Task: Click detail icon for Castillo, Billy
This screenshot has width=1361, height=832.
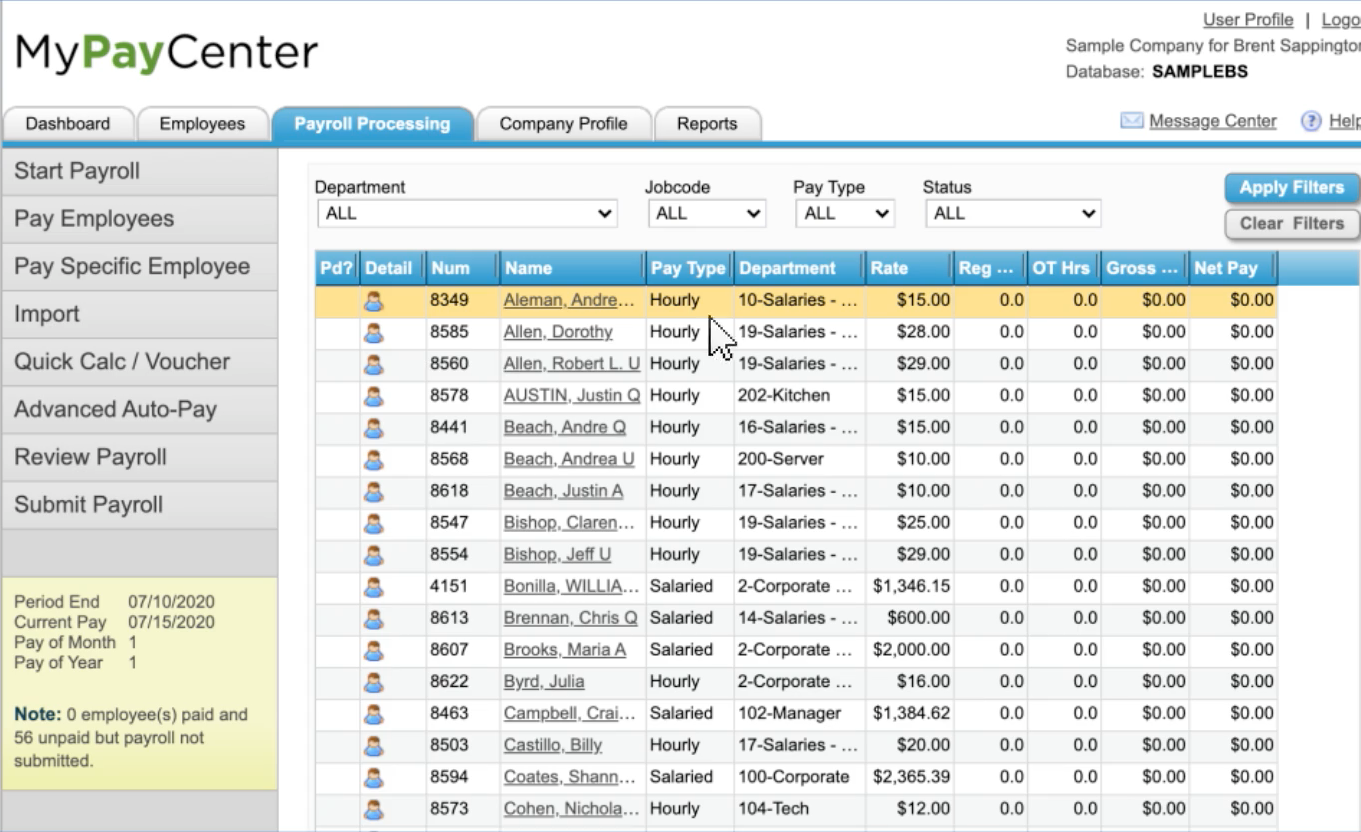Action: (x=374, y=746)
